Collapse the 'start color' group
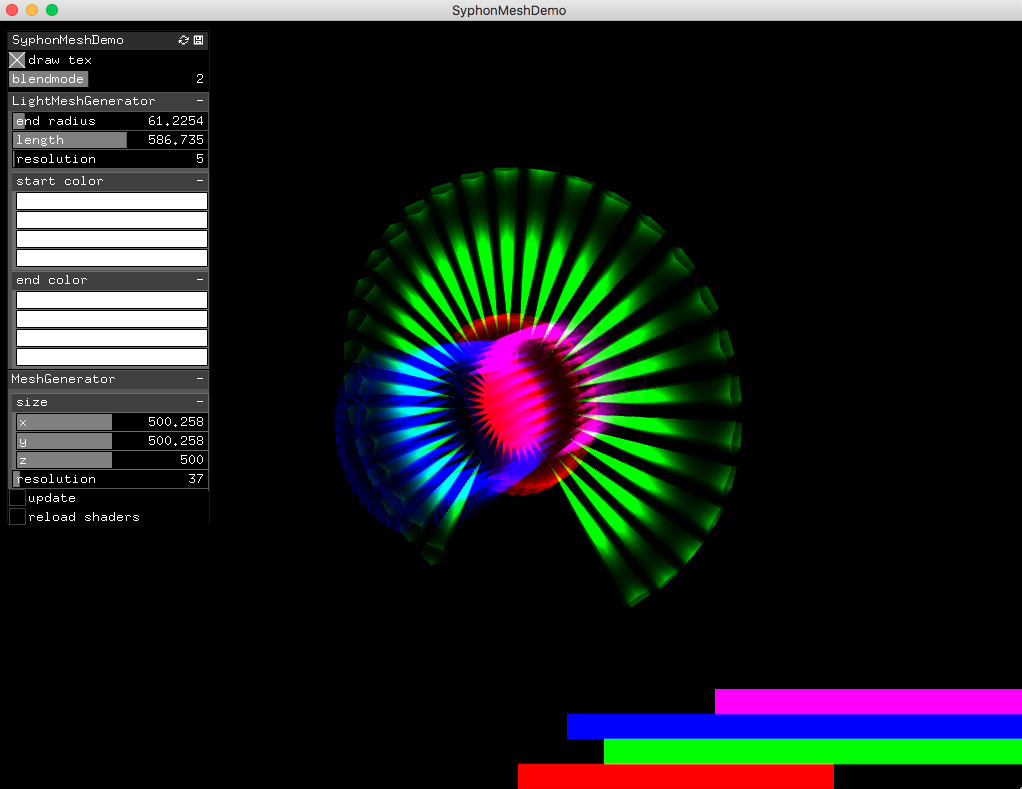The height and width of the screenshot is (789, 1022). click(x=200, y=181)
